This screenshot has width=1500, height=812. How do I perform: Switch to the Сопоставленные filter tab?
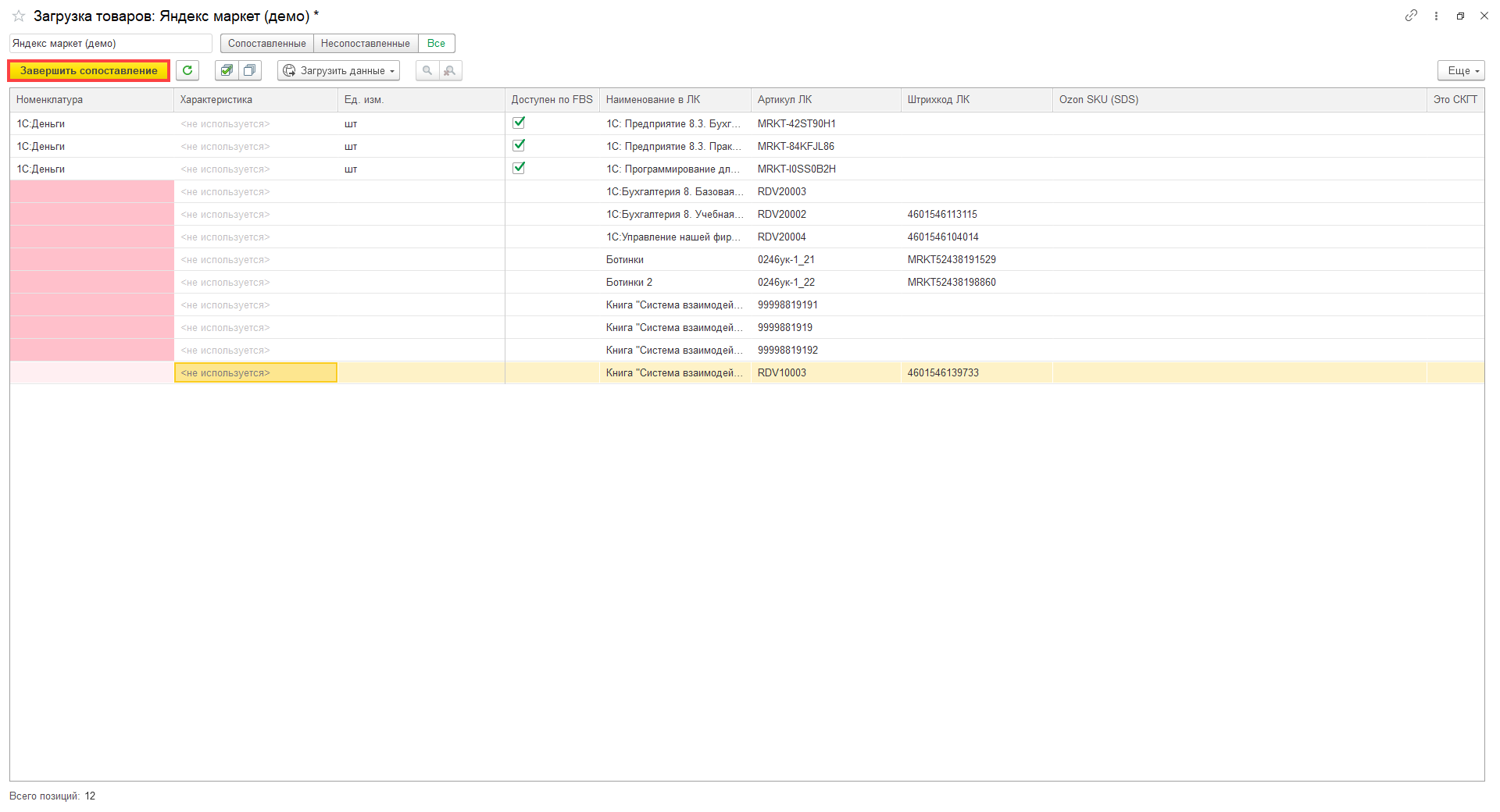coord(267,44)
